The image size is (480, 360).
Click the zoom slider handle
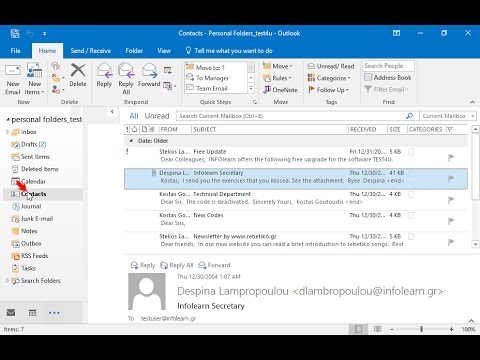(421, 329)
